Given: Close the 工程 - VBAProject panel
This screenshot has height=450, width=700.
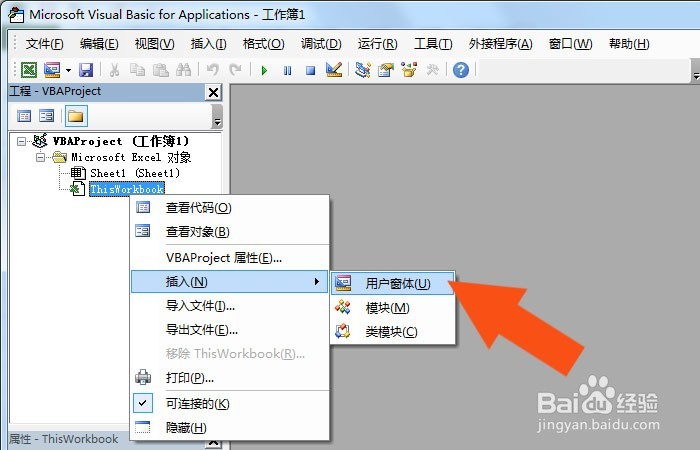Looking at the screenshot, I should (214, 92).
